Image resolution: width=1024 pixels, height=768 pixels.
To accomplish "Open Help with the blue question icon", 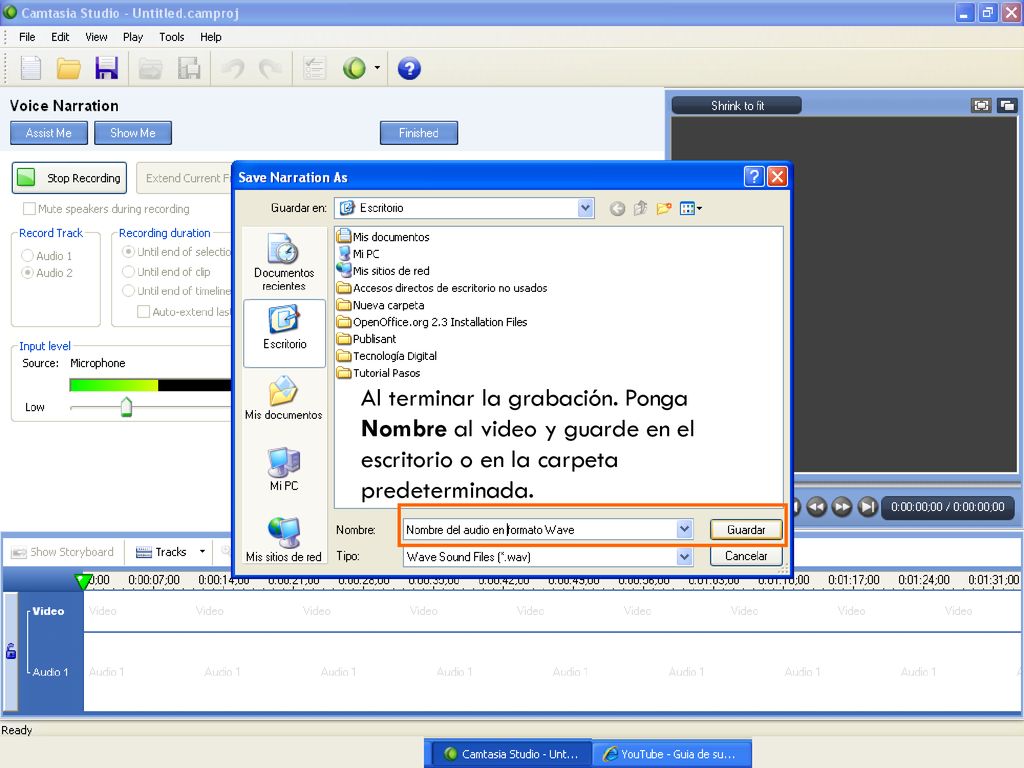I will coord(409,68).
